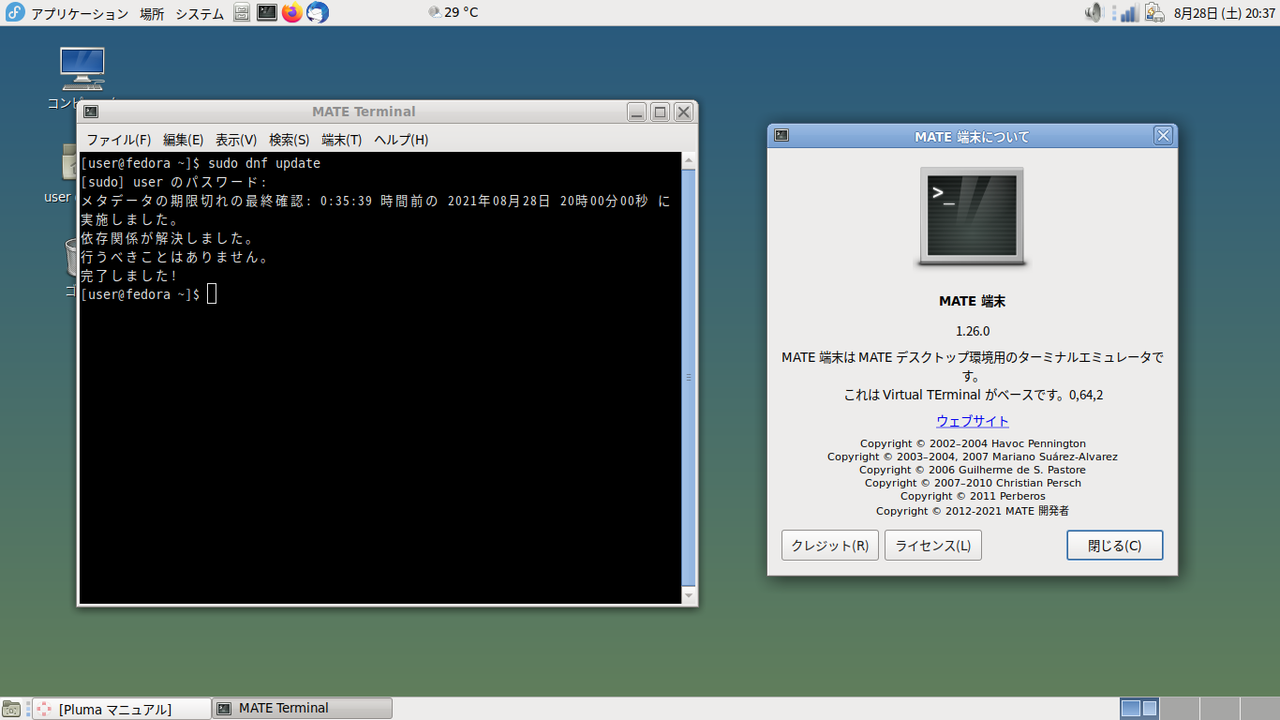Click the large terminal logo in About dialog

pos(972,217)
